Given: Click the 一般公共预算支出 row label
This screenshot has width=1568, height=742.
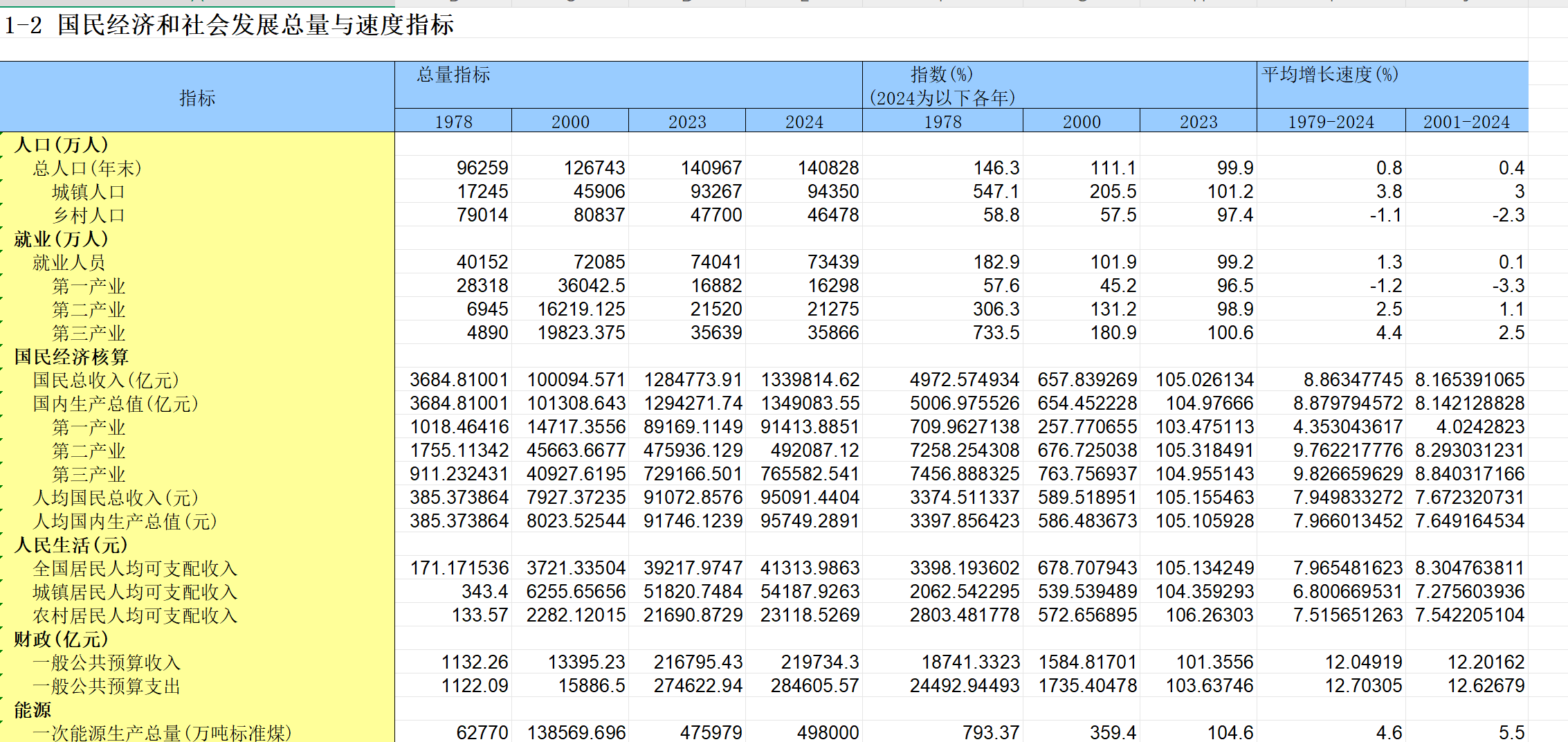Looking at the screenshot, I should 107,686.
